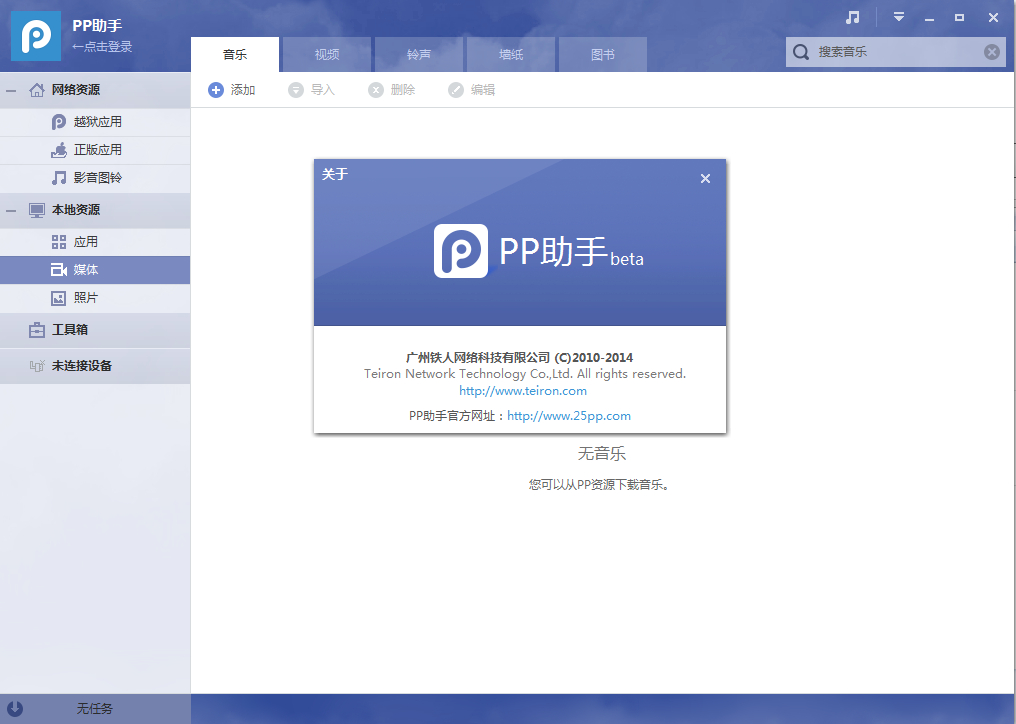Image resolution: width=1016 pixels, height=724 pixels.
Task: Switch to the 视频 tab
Action: (x=327, y=55)
